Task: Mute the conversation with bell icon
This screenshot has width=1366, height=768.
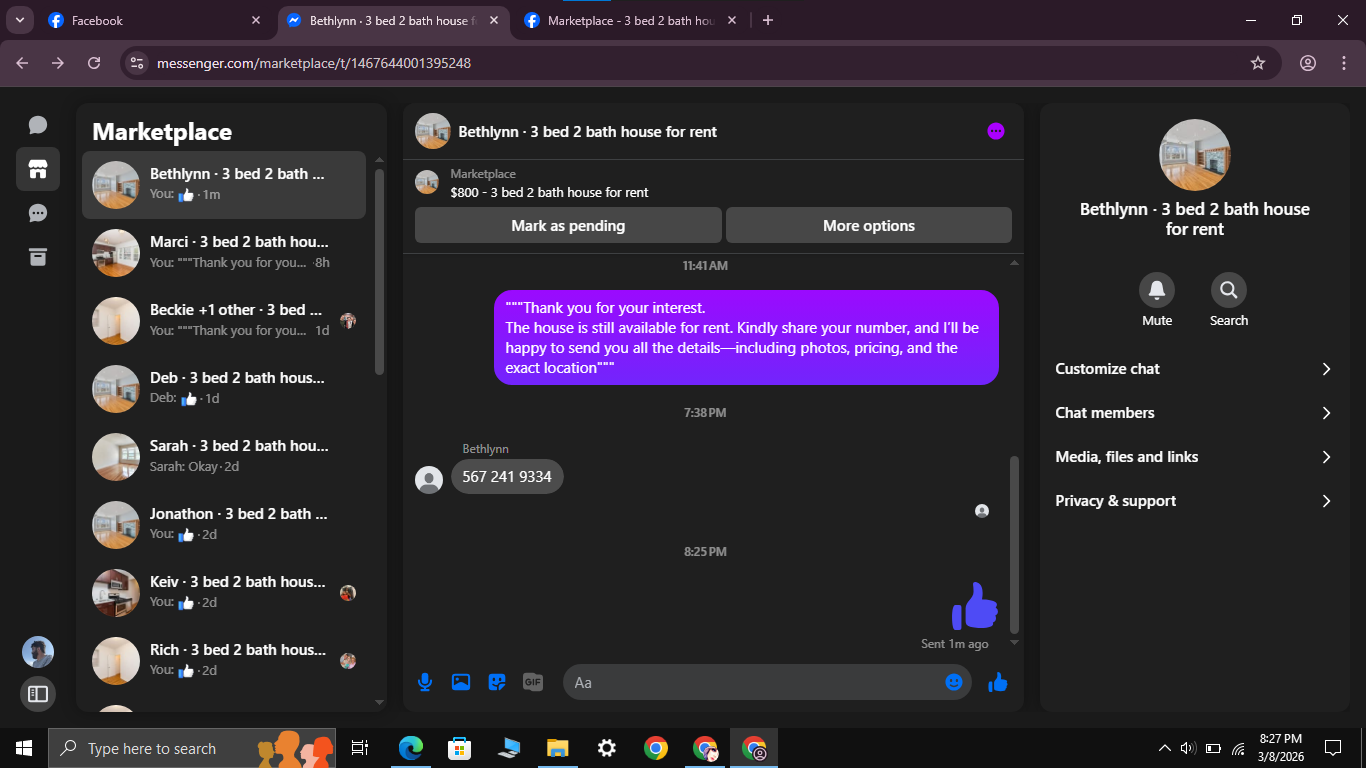Action: coord(1157,290)
